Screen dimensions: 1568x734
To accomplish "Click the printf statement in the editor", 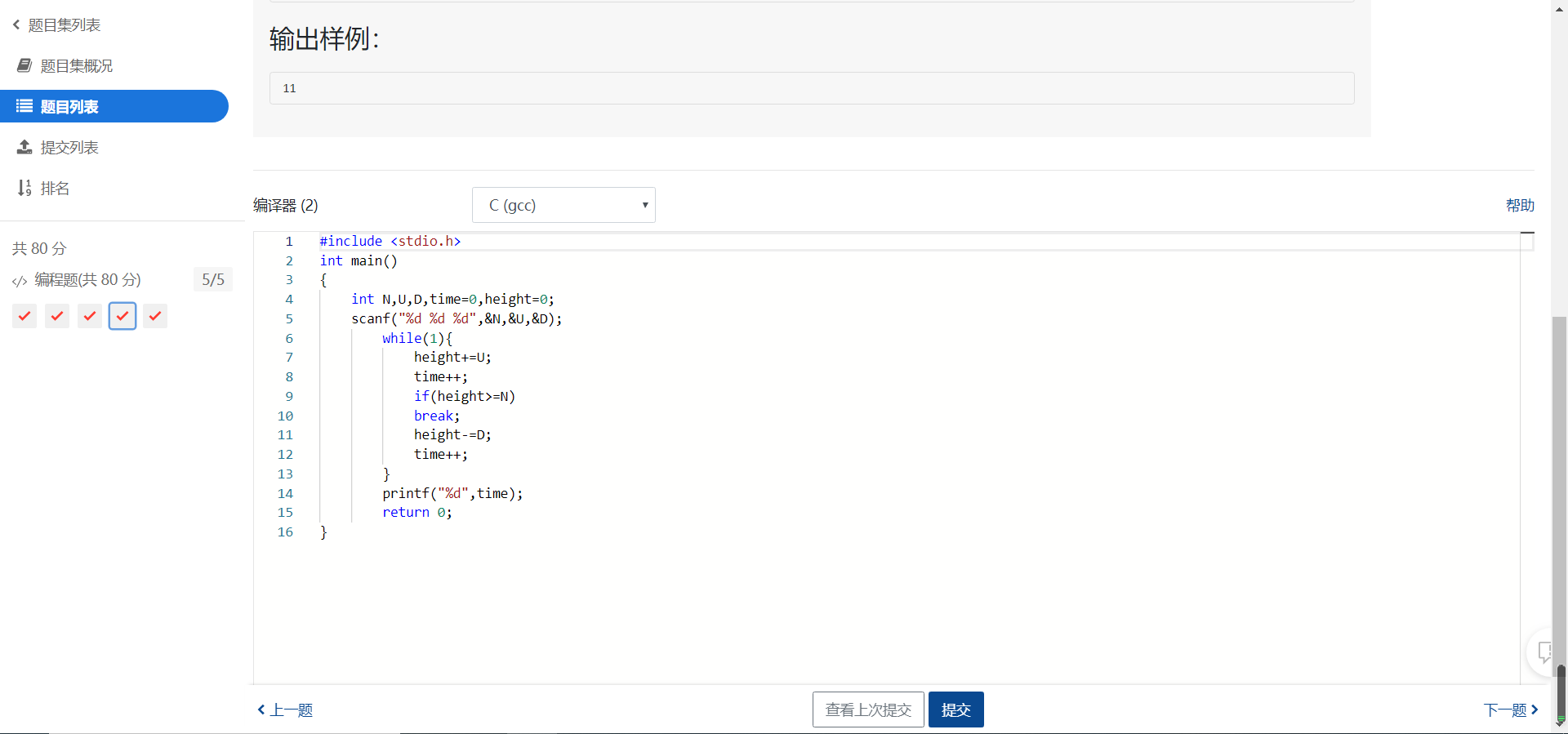I will (452, 494).
